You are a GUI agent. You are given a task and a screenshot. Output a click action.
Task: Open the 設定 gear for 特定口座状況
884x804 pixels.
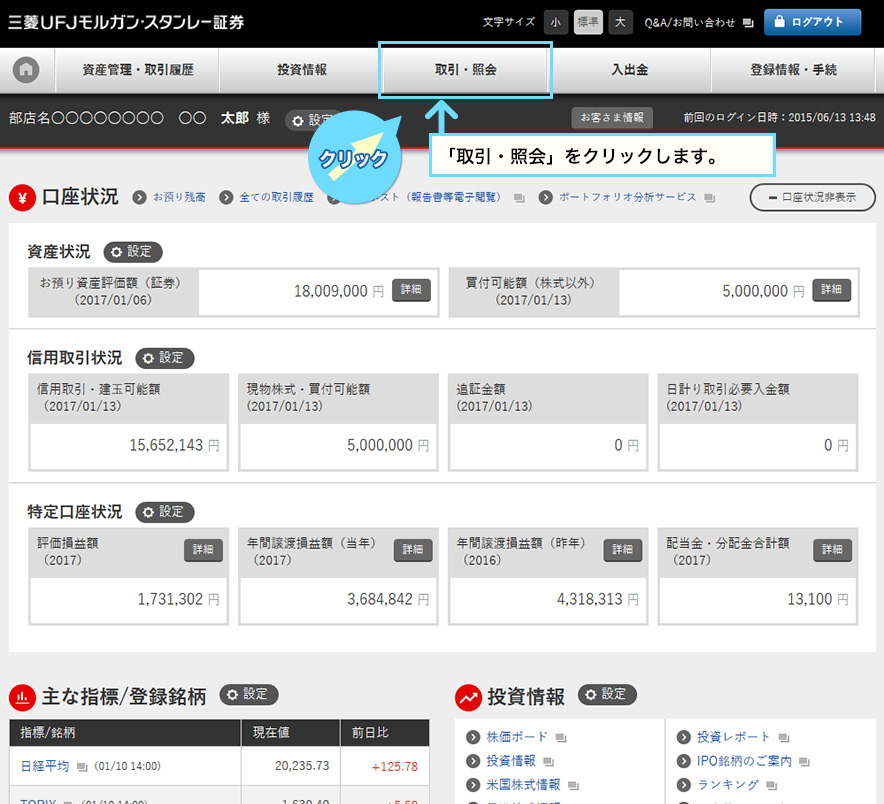[x=165, y=512]
